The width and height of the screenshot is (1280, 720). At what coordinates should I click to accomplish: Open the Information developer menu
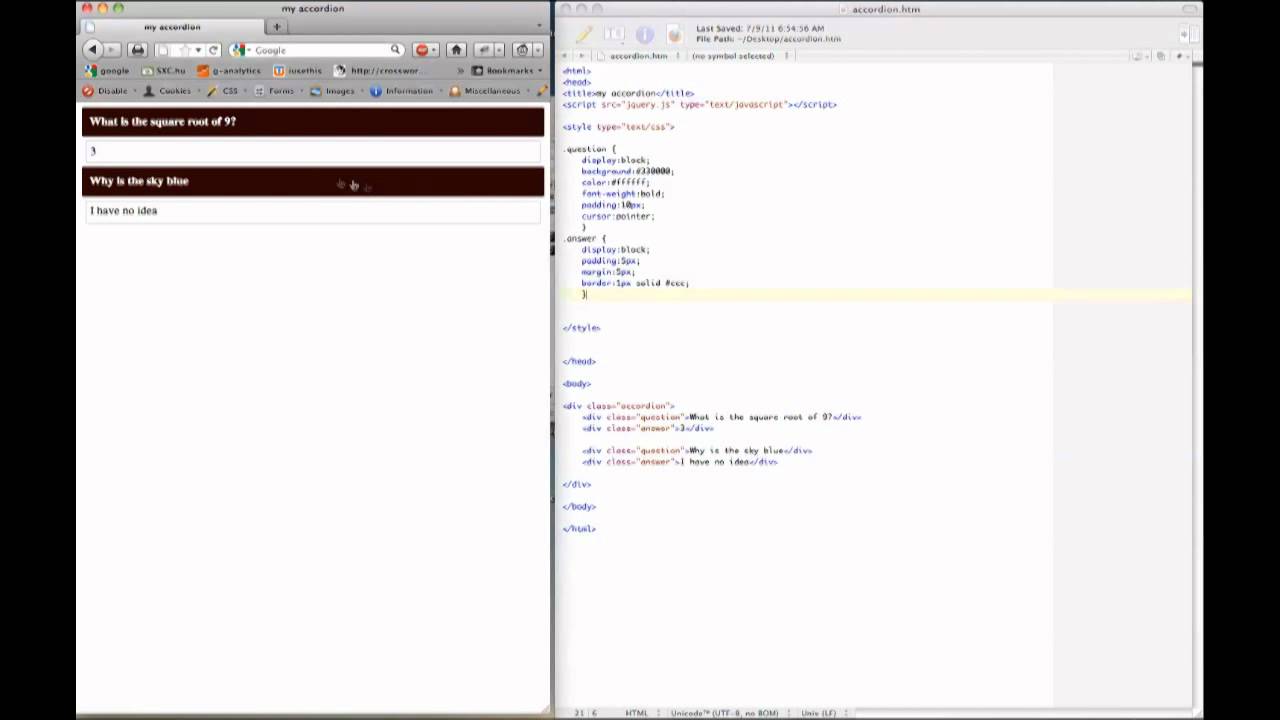tap(403, 91)
